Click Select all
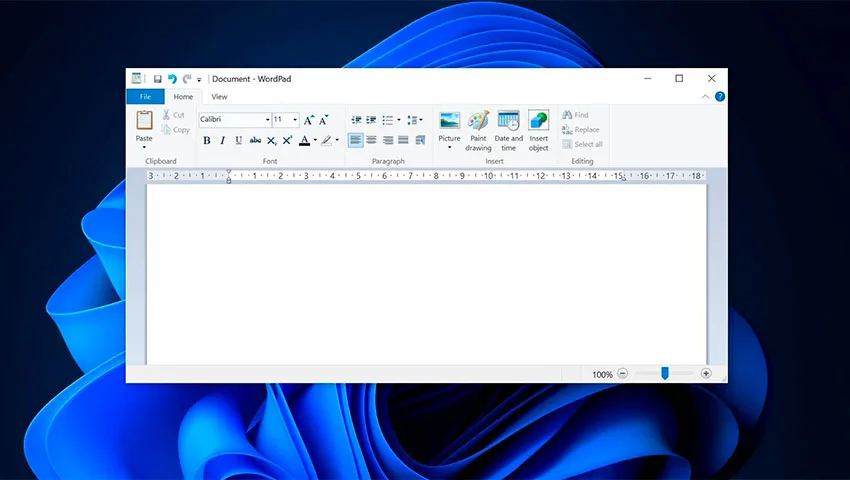Screen dimensions: 850x480 pos(583,144)
